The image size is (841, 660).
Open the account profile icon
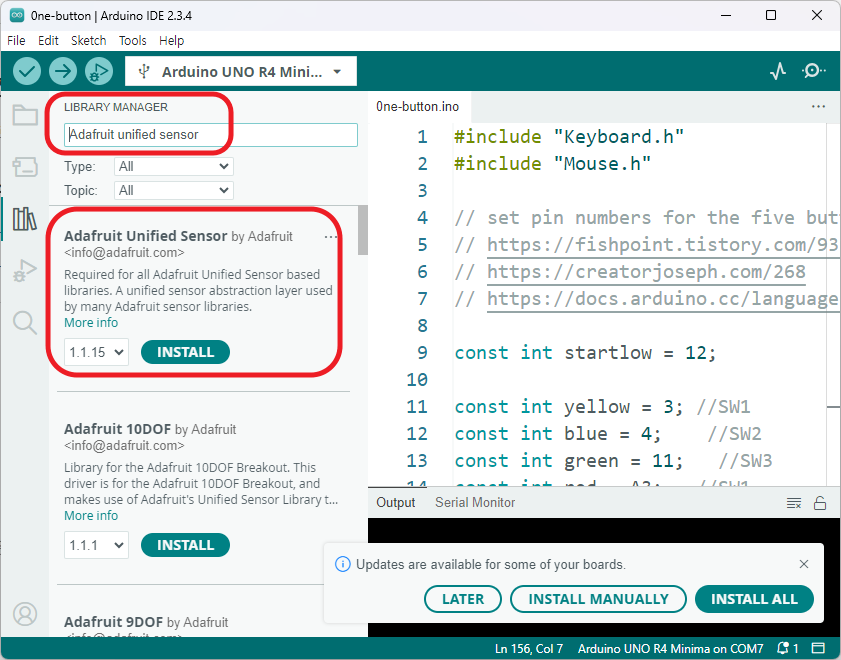click(x=25, y=614)
